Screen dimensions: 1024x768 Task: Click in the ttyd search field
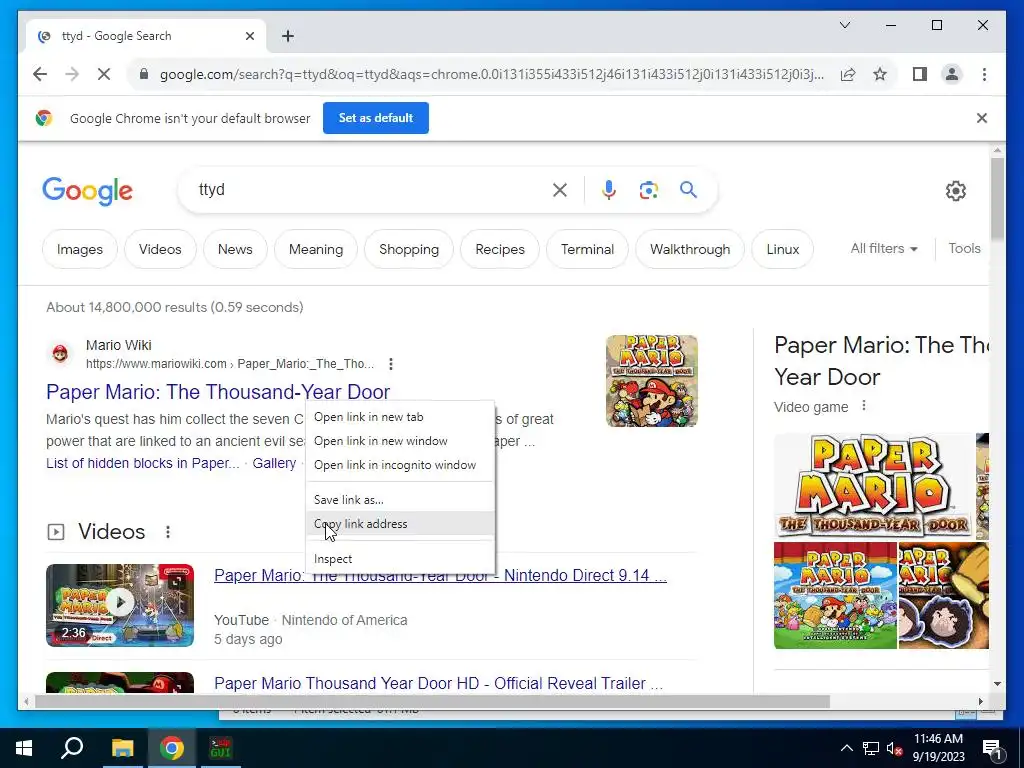pos(366,189)
